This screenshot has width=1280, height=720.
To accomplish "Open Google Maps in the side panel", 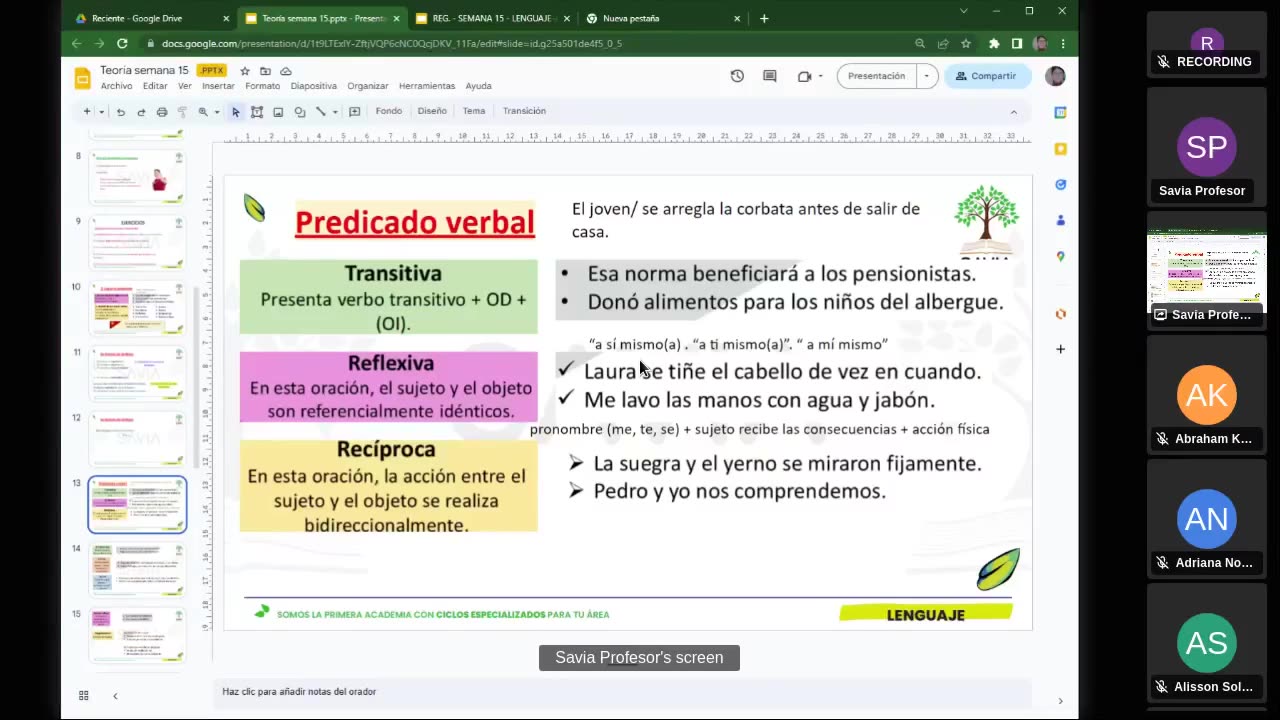I will (1061, 257).
